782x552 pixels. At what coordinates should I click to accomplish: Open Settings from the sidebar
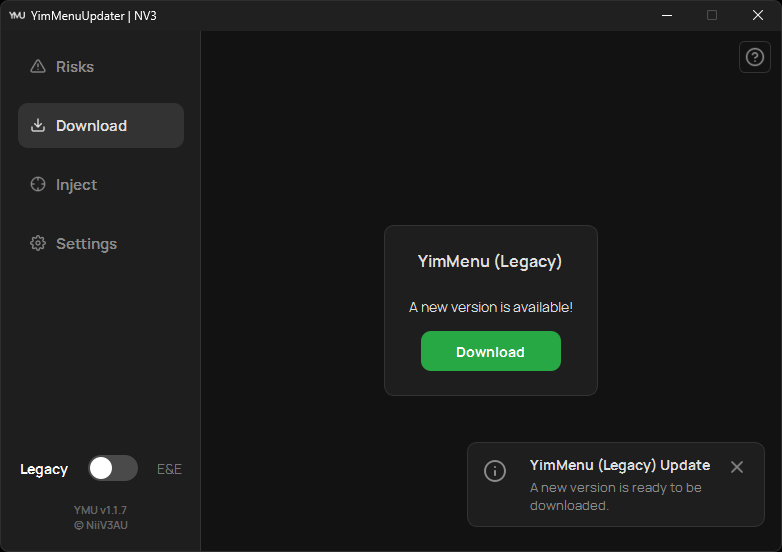coord(101,243)
